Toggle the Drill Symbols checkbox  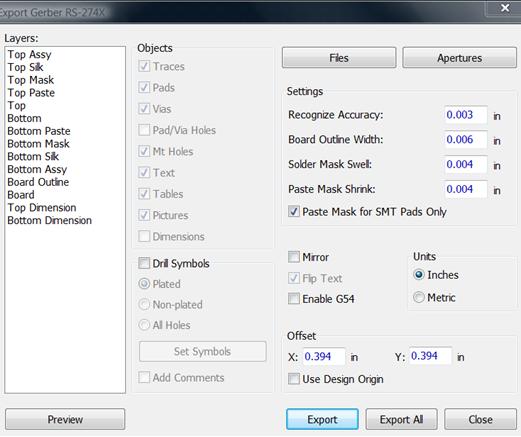point(144,263)
